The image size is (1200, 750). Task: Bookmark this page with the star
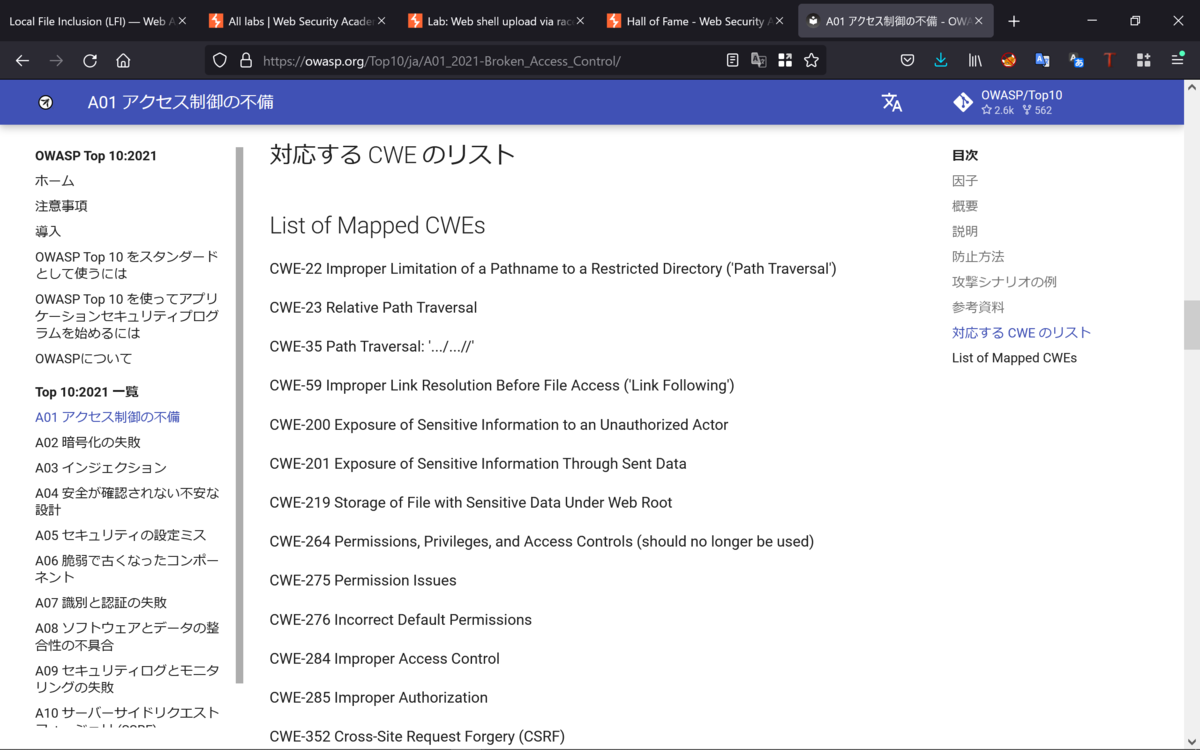point(811,60)
